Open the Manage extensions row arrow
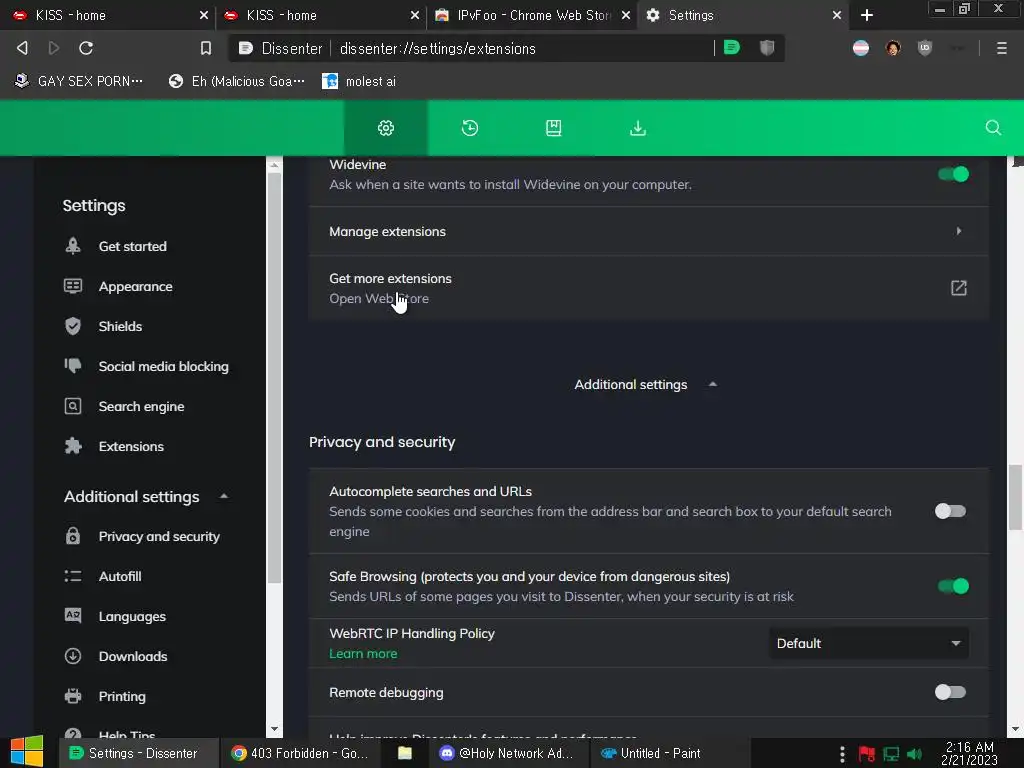 [959, 231]
